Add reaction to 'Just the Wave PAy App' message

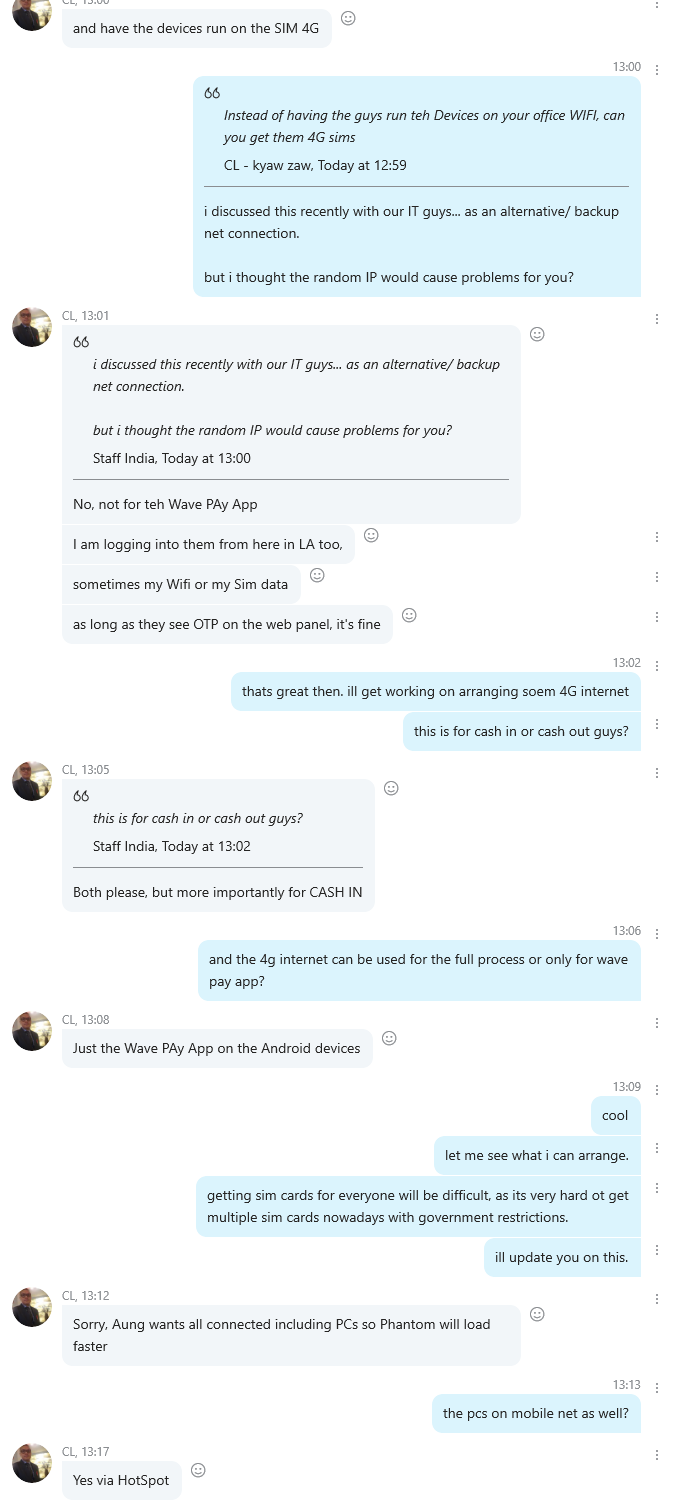(390, 1038)
